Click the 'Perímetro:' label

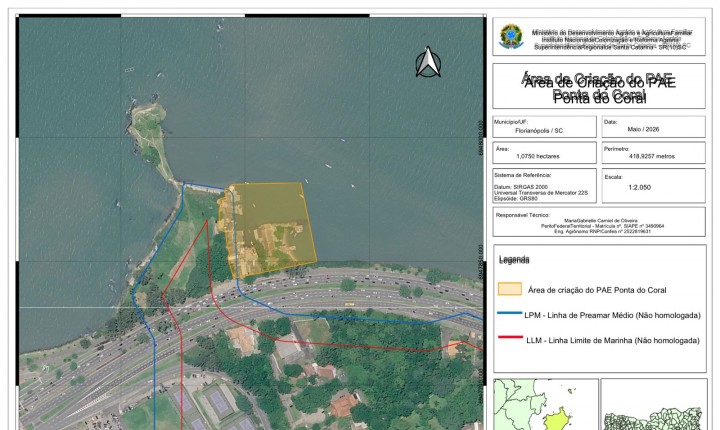[x=617, y=149]
